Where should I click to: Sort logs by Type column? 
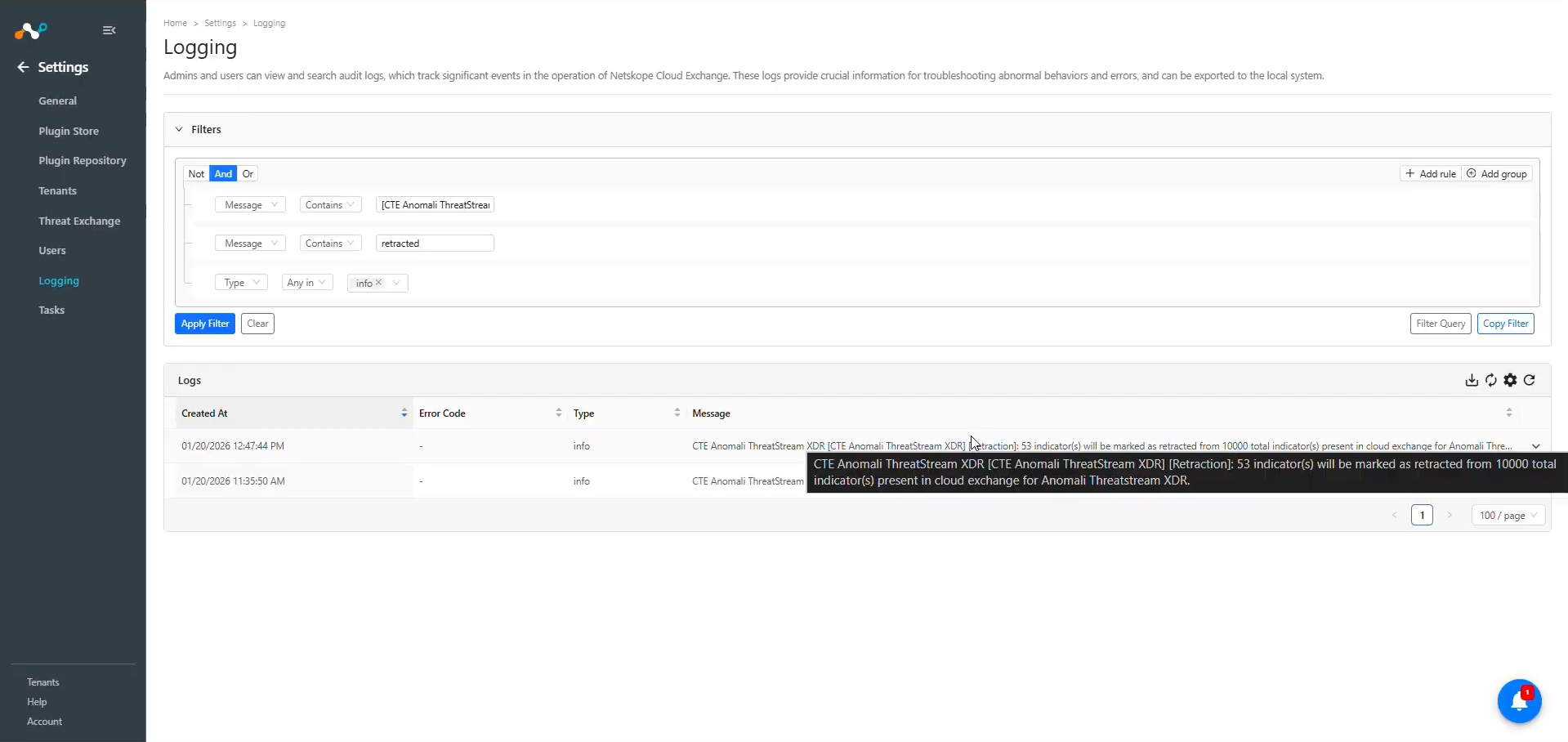677,413
